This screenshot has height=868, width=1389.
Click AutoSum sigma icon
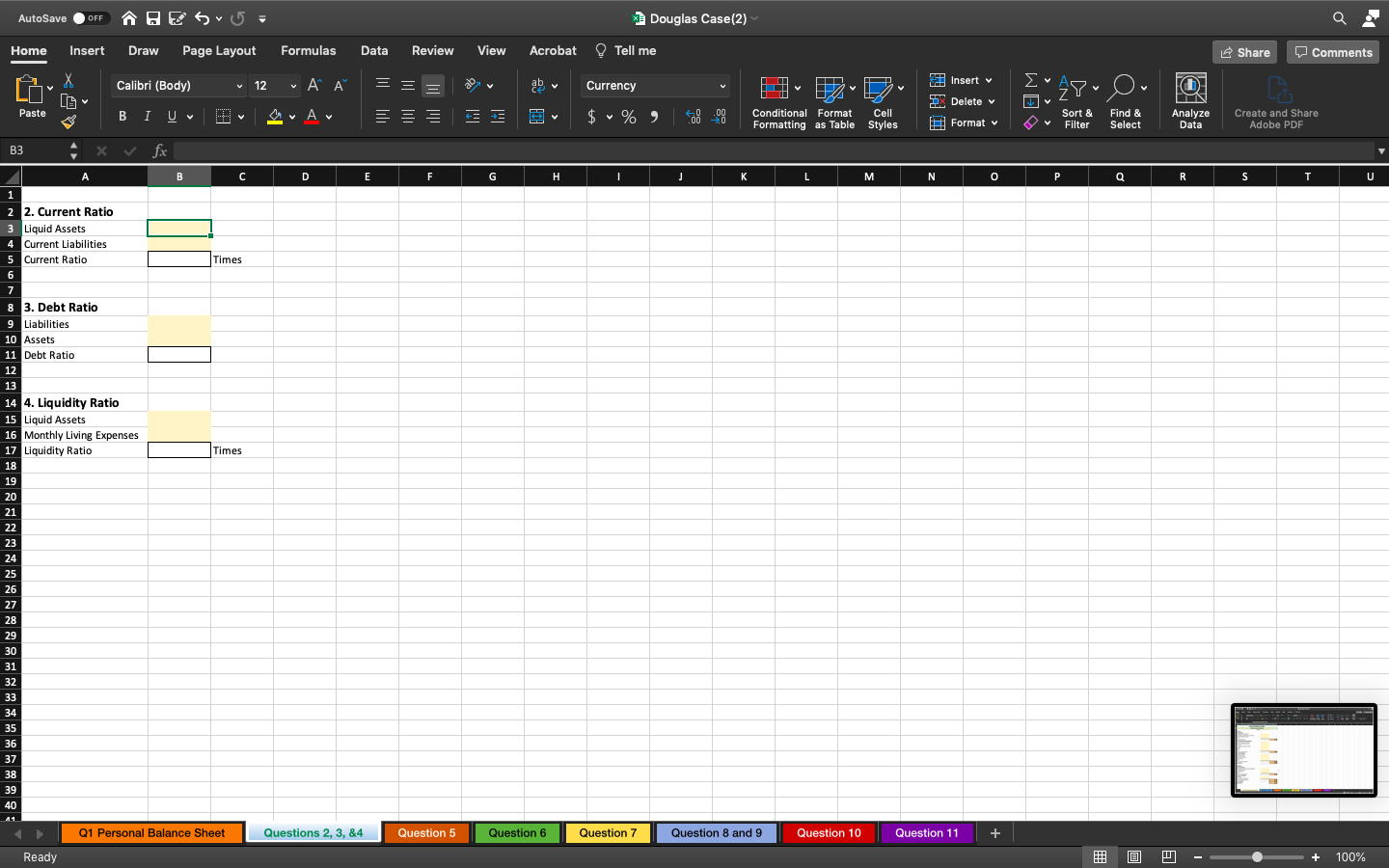1031,80
